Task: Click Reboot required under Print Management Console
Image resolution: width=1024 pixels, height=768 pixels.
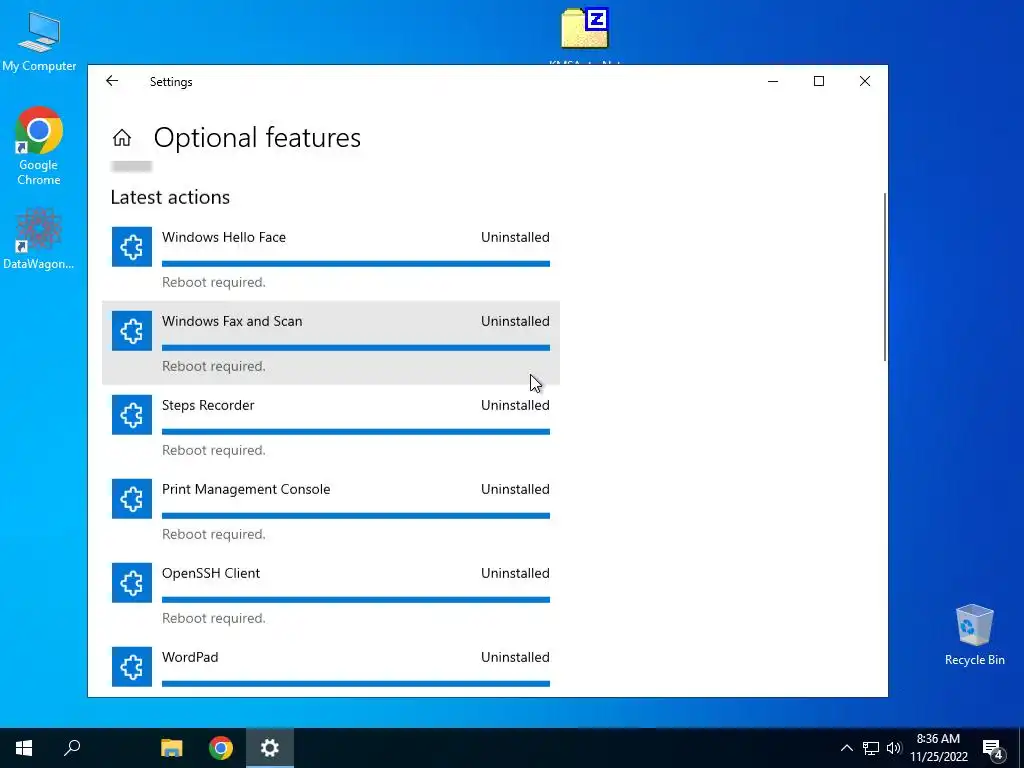Action: tap(214, 534)
